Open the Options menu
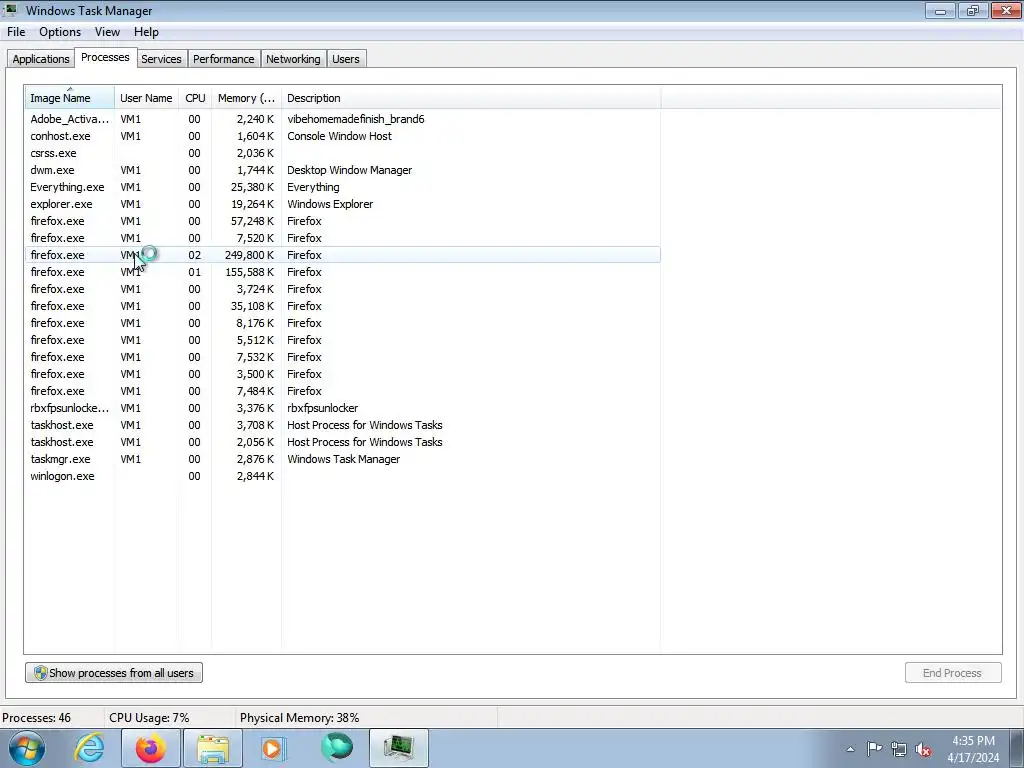Viewport: 1024px width, 768px height. tap(60, 32)
